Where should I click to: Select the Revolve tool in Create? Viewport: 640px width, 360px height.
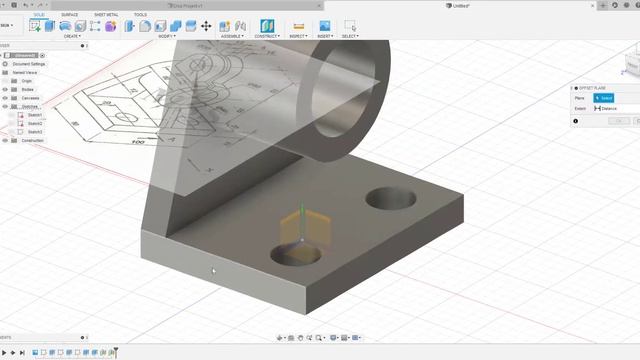pos(65,26)
